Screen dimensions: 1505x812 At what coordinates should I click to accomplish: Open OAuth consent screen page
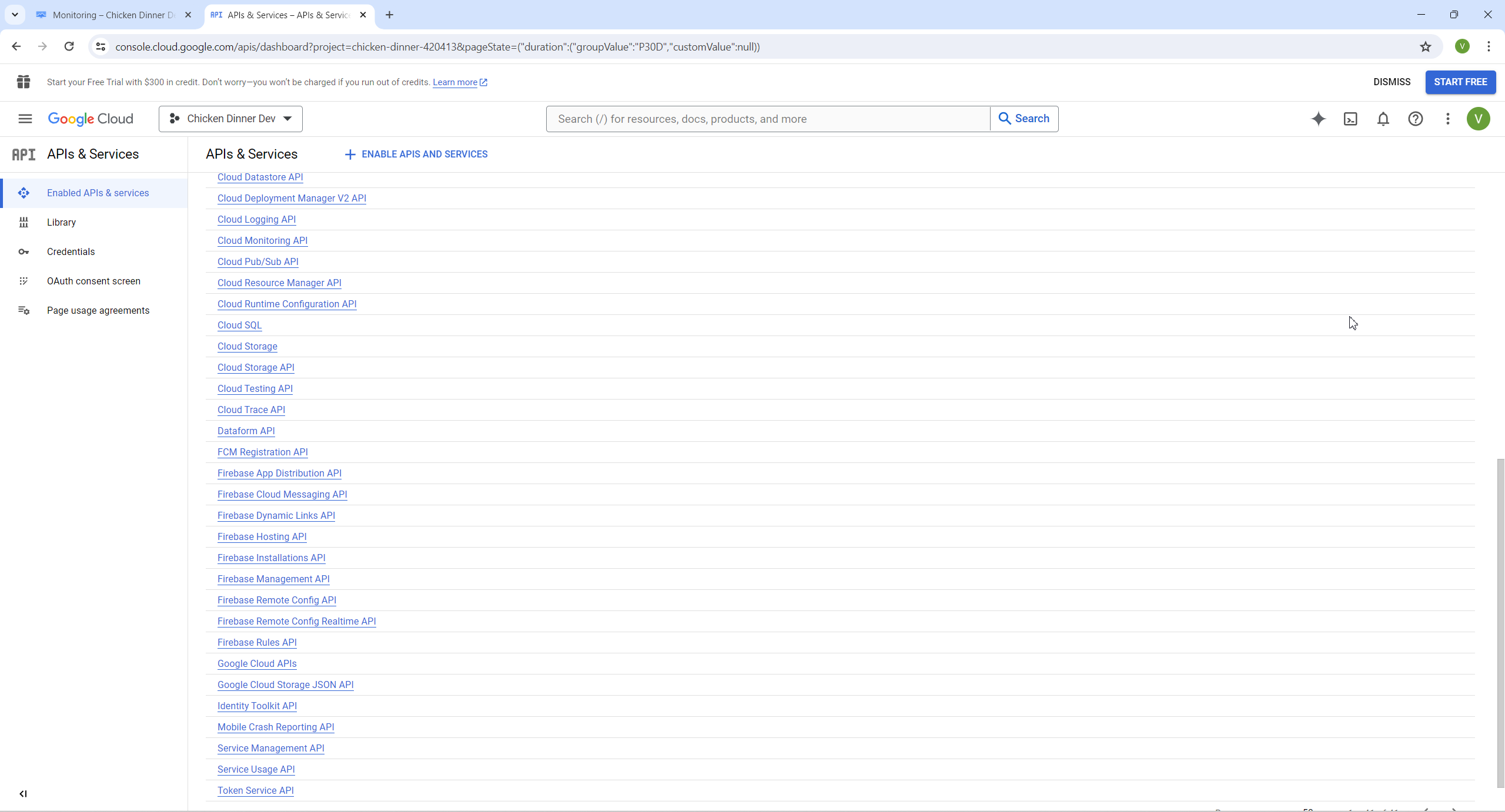[x=93, y=281]
